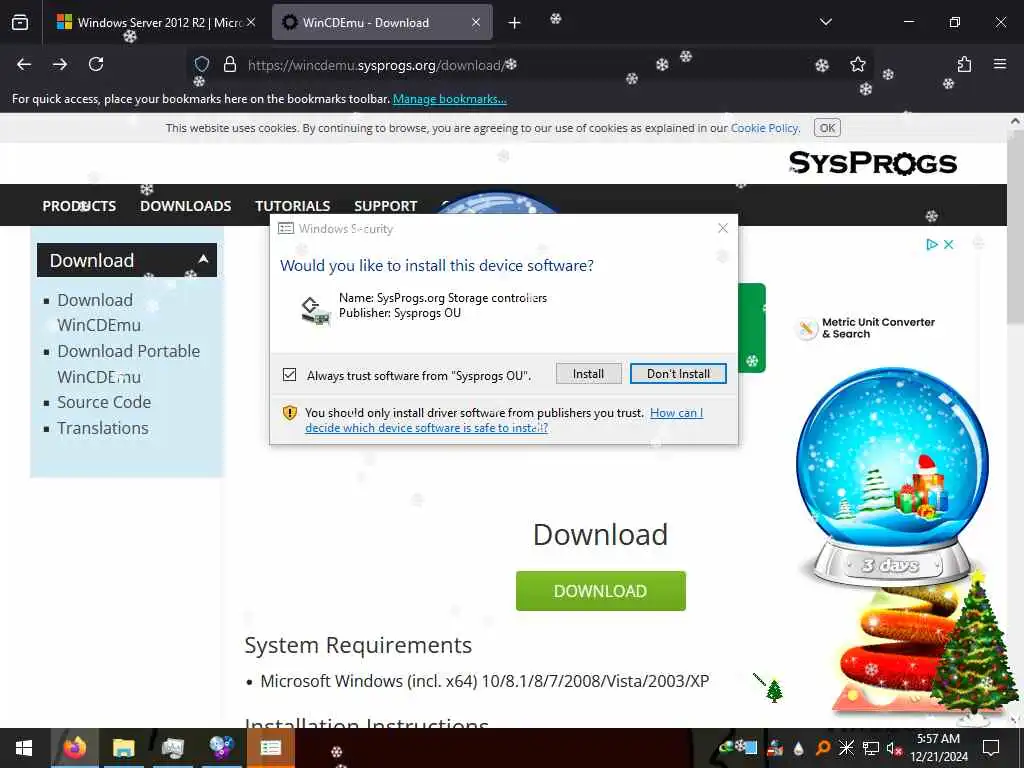The width and height of the screenshot is (1024, 768).
Task: Open the SUPPORT menu
Action: coord(385,206)
